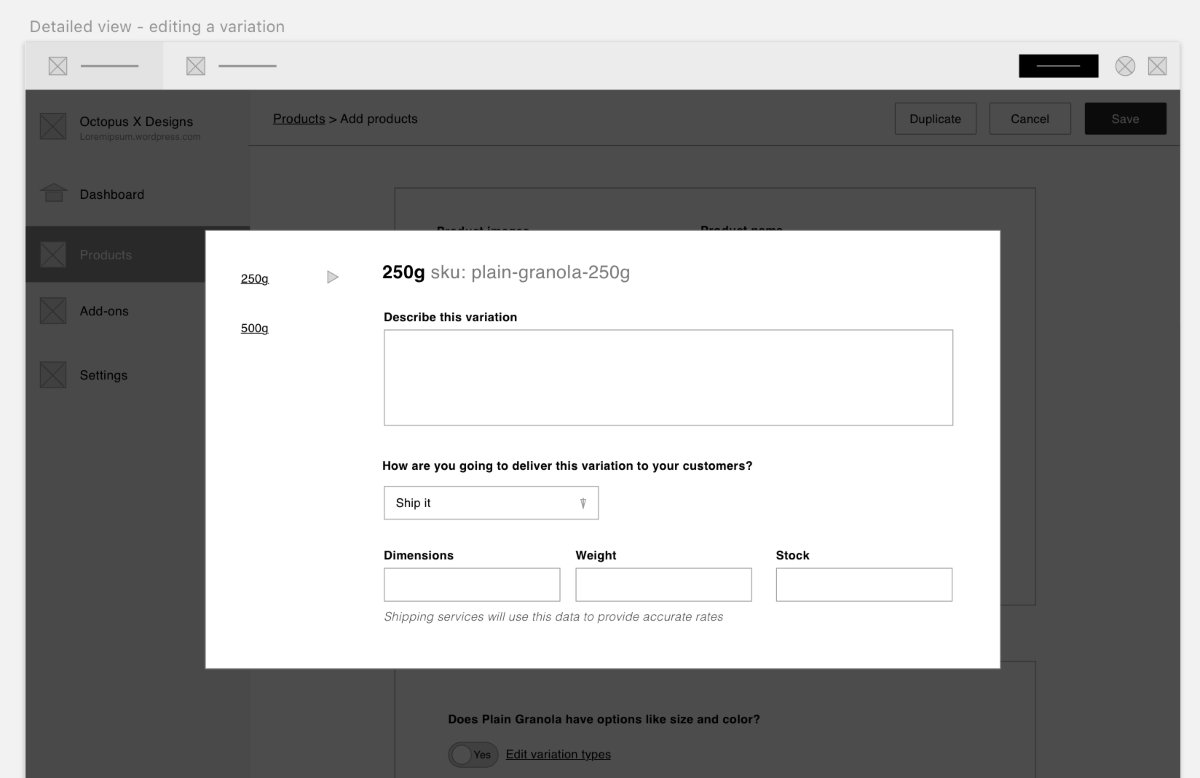Click the Octopus X Designs site icon

pos(53,127)
